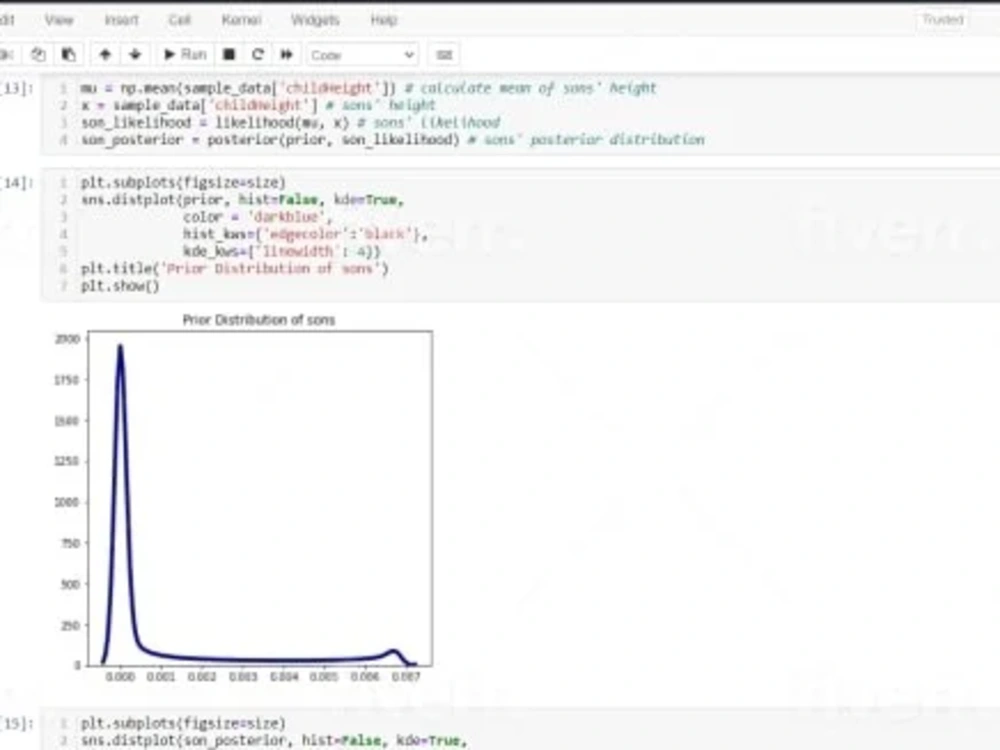Image resolution: width=1000 pixels, height=750 pixels.
Task: Open the cell type Code dropdown
Action: point(362,55)
